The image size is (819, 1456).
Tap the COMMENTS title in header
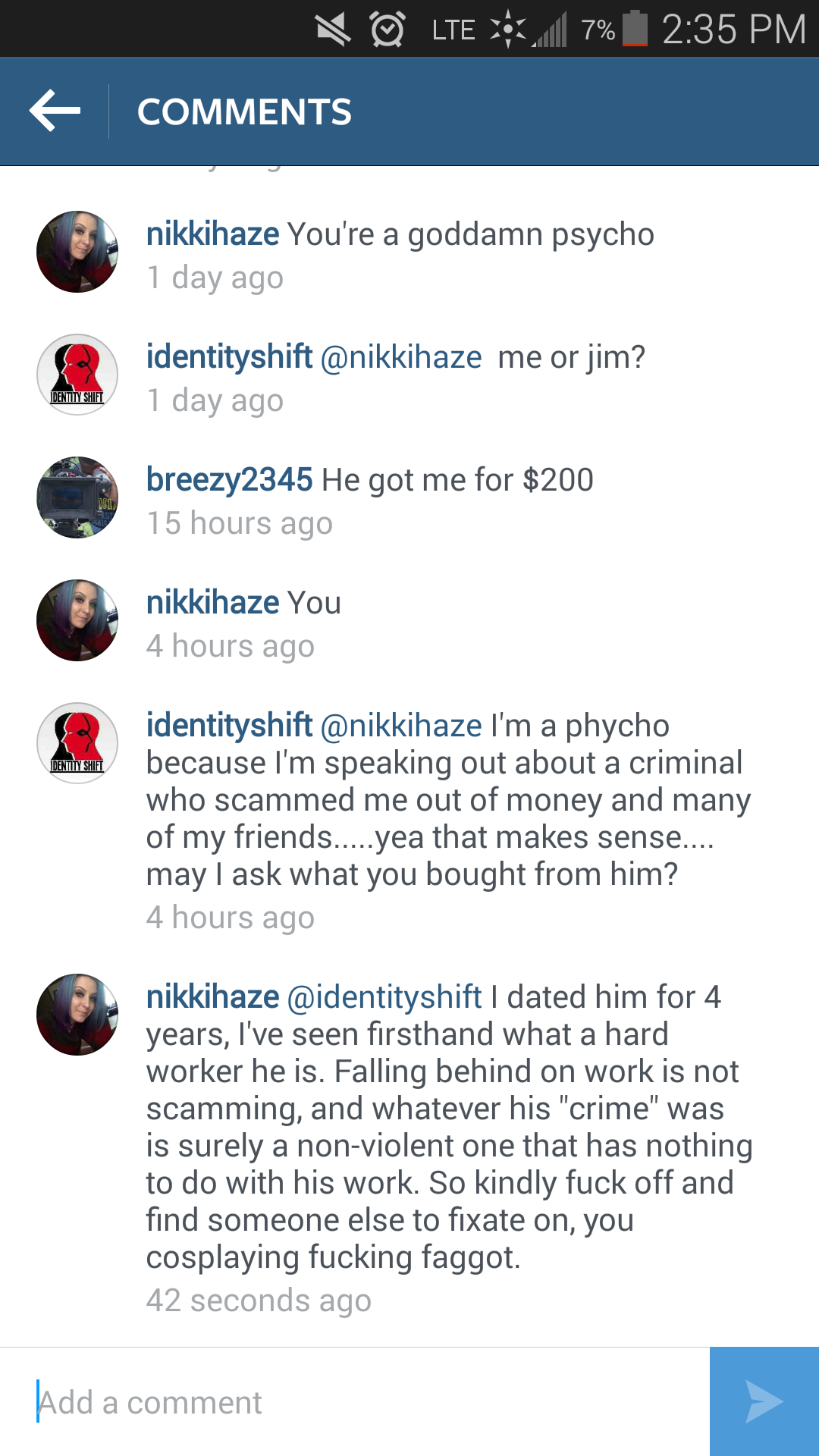pyautogui.click(x=244, y=111)
